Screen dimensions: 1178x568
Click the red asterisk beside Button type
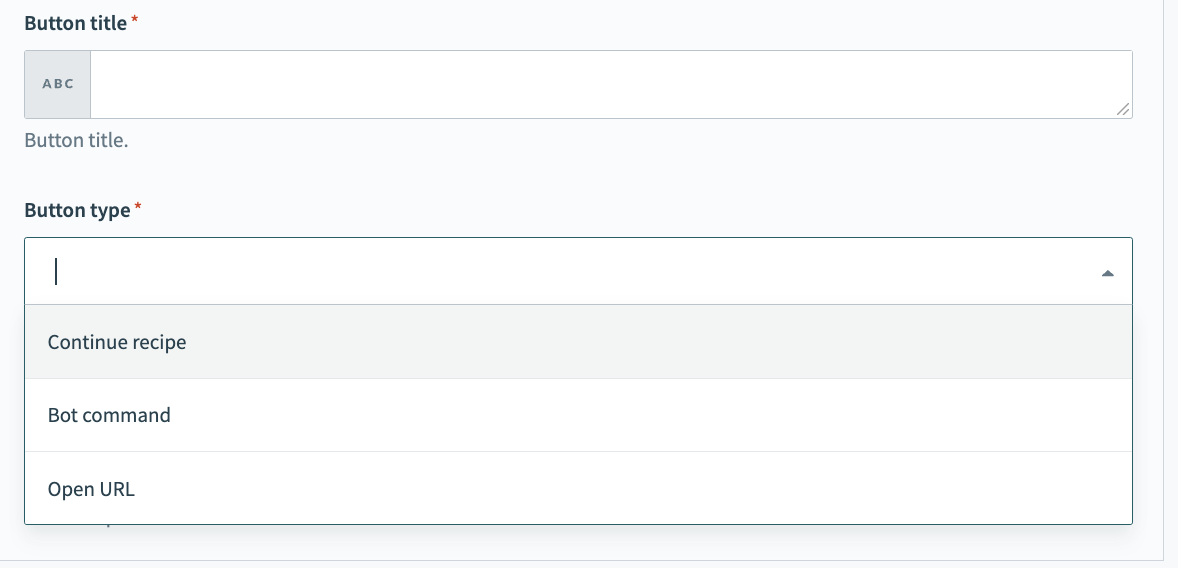point(138,208)
